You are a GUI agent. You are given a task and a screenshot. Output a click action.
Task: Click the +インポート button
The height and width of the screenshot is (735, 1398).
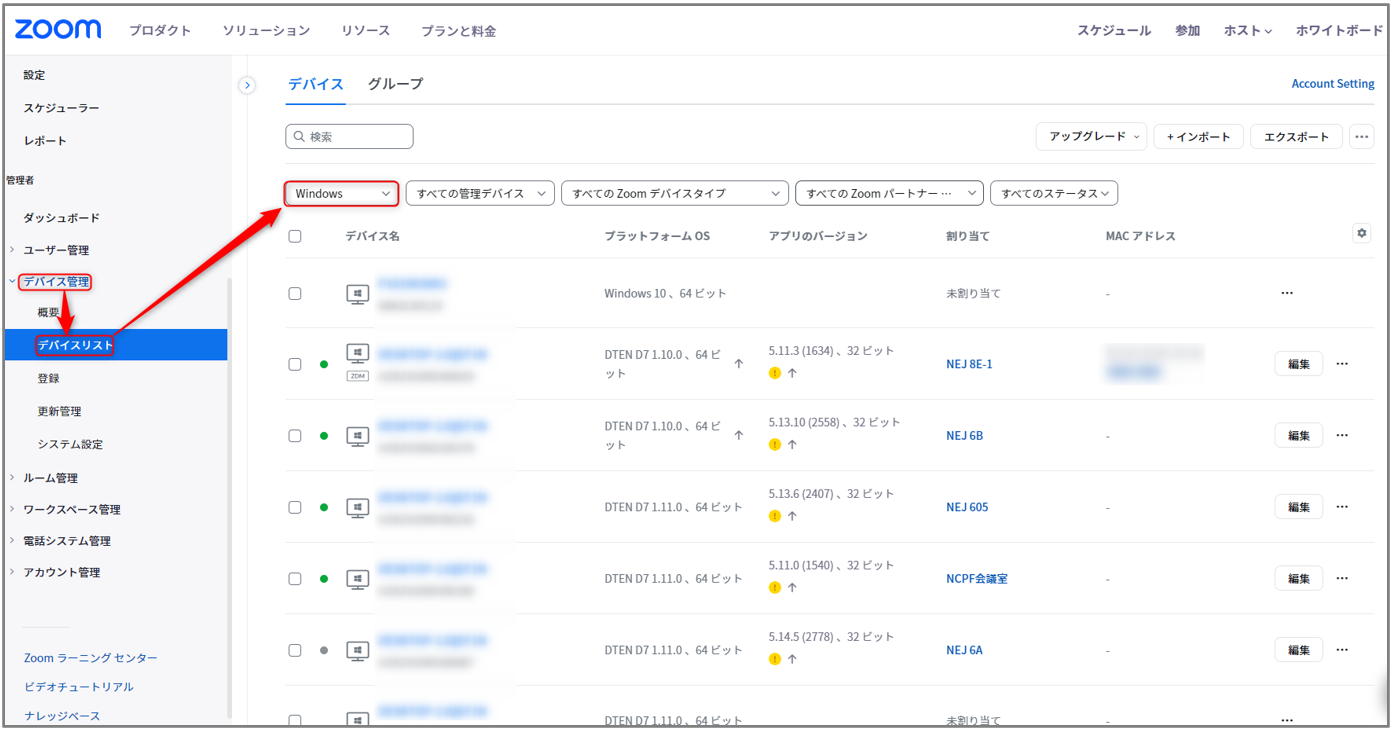coord(1199,137)
